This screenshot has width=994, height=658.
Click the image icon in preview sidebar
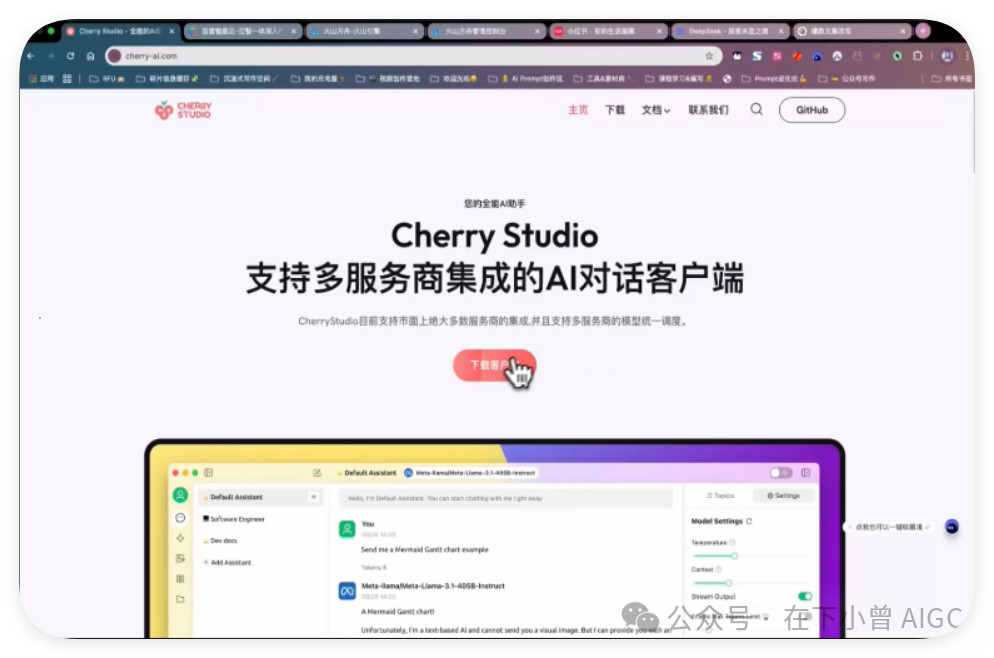click(180, 558)
